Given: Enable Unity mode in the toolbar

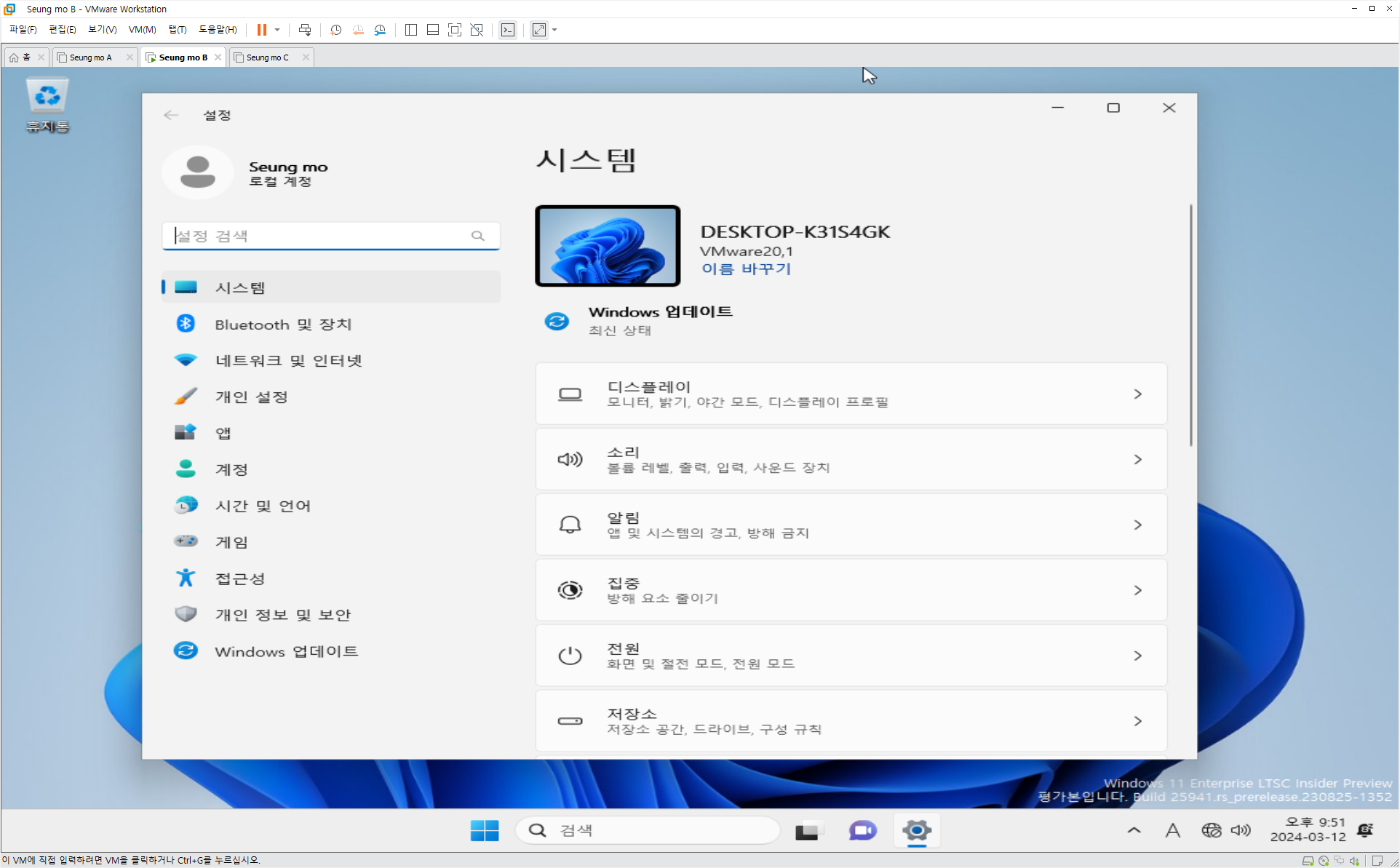Looking at the screenshot, I should [477, 30].
